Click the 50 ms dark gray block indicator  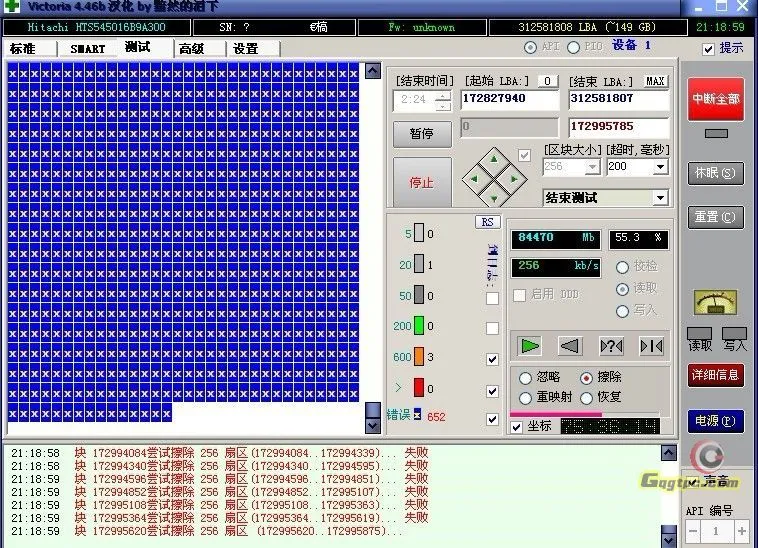419,295
